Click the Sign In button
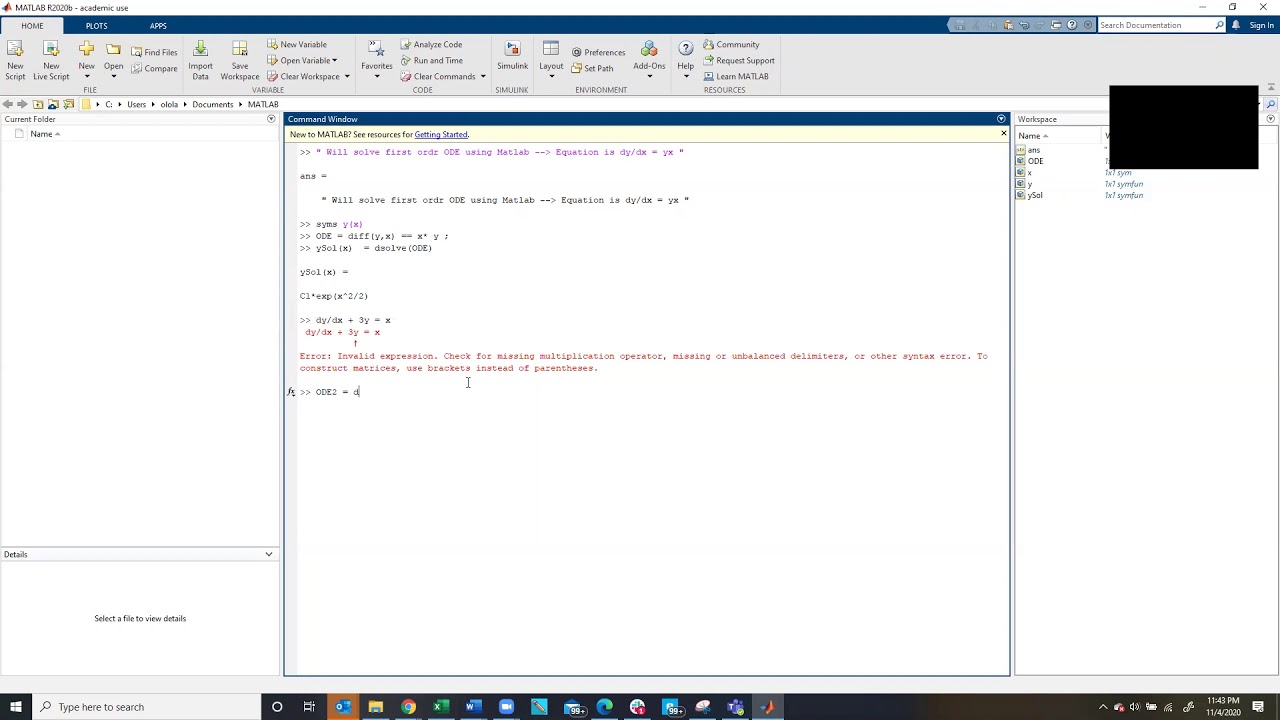 (1261, 25)
